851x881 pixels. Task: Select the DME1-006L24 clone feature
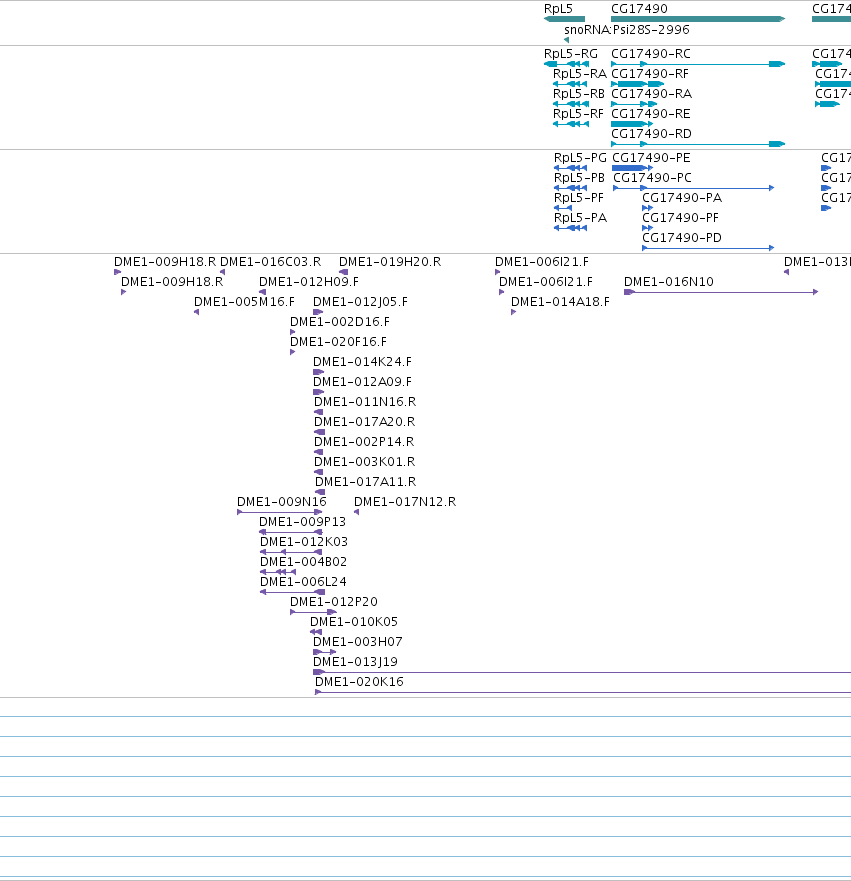click(x=293, y=592)
